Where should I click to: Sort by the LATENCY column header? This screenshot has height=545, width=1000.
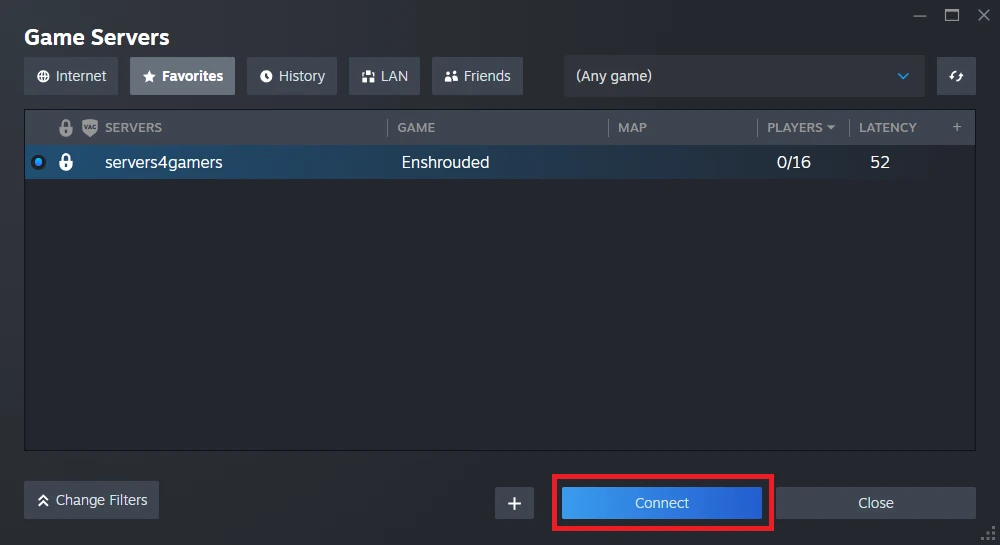pyautogui.click(x=888, y=127)
